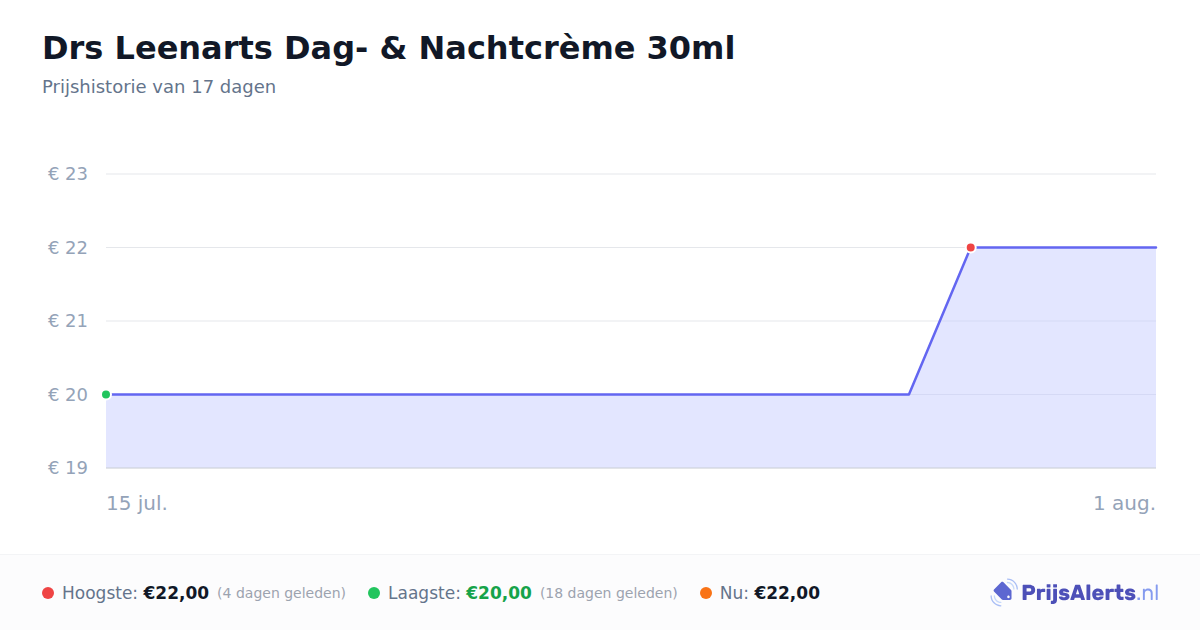Click the € 22 axis label
This screenshot has height=630, width=1200.
(x=68, y=247)
